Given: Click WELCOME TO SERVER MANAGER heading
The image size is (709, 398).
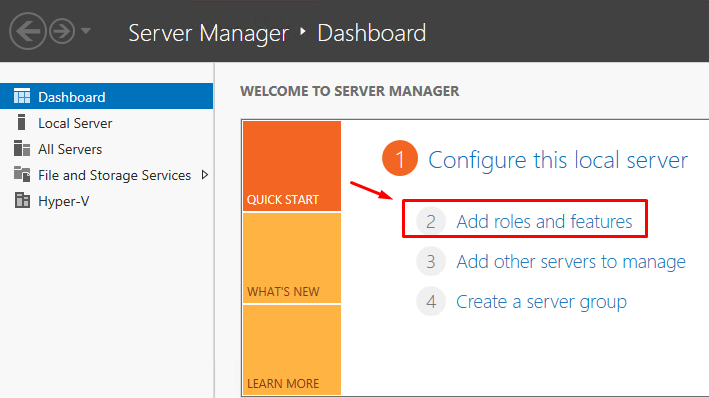Looking at the screenshot, I should coord(350,91).
